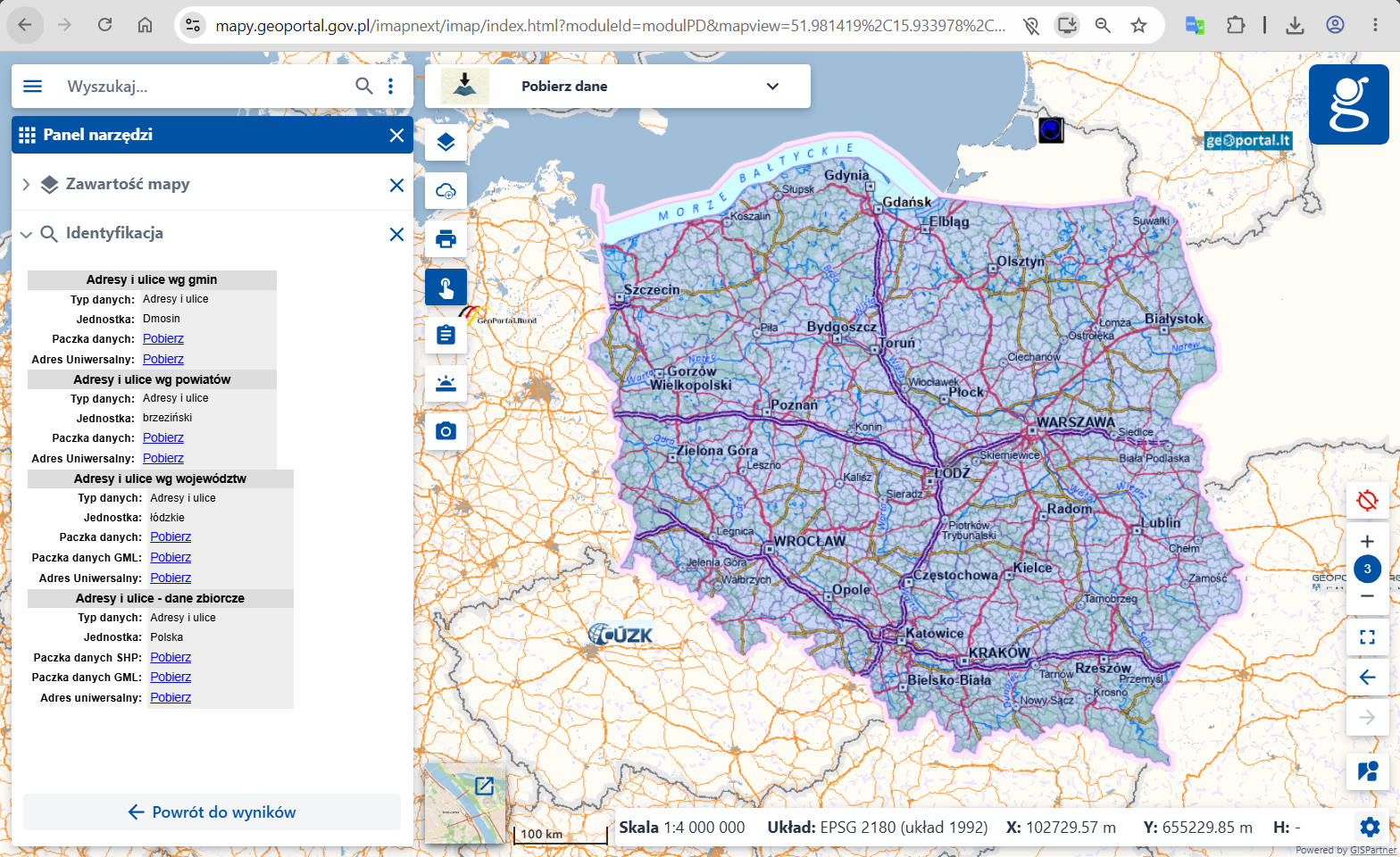
Task: Download Adres Uniwersalny for Dmosin
Action: [x=163, y=359]
